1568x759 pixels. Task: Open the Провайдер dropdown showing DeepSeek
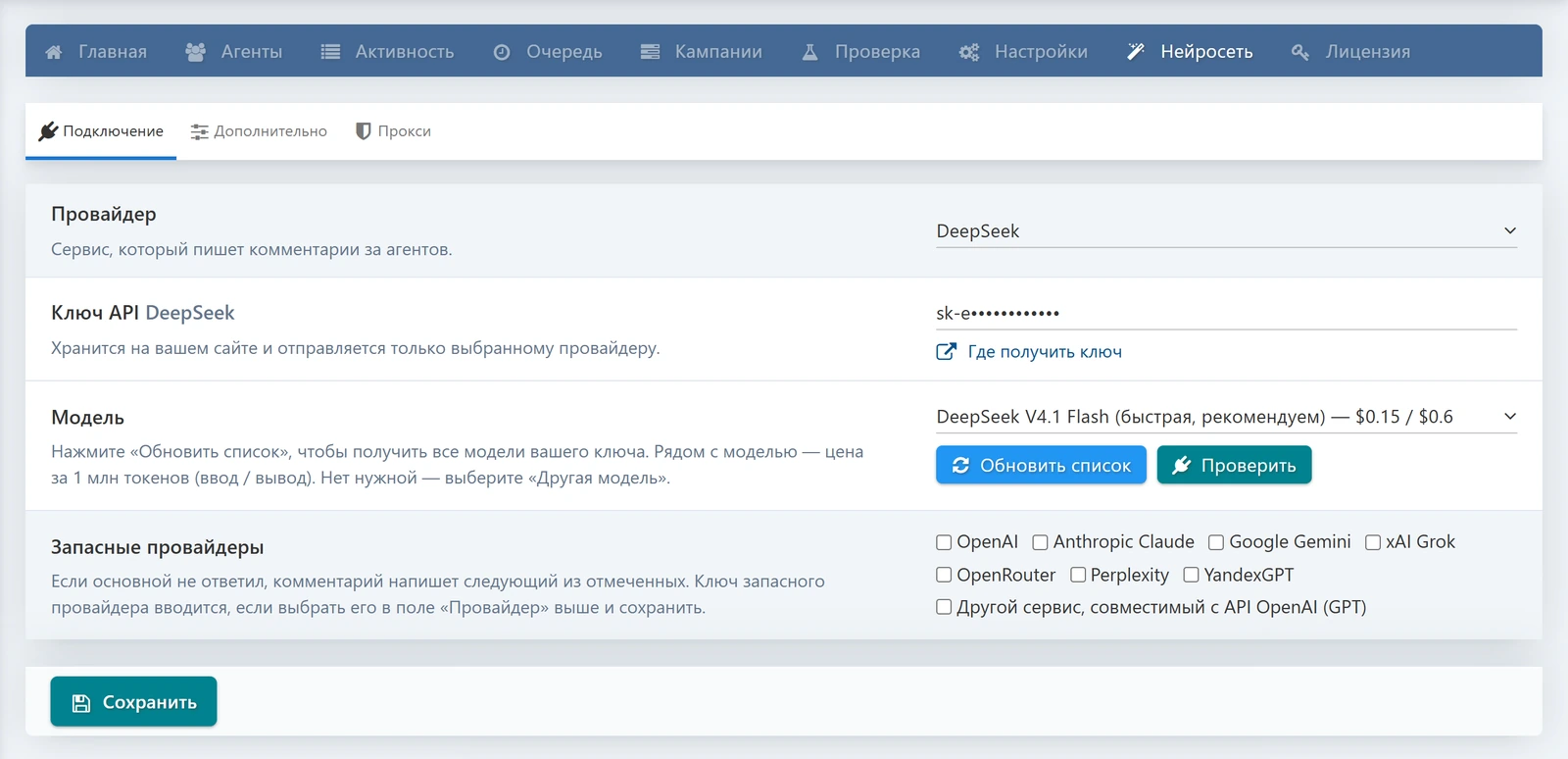pos(1226,231)
